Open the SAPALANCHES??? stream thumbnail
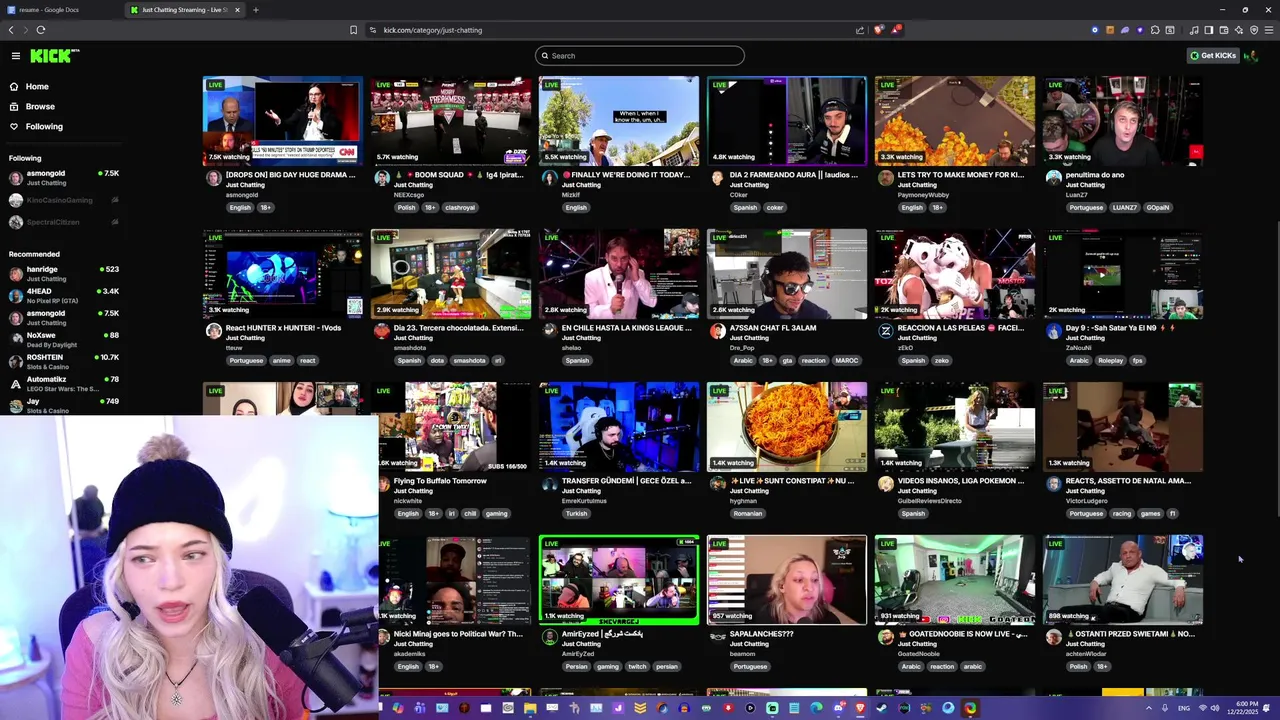The width and height of the screenshot is (1280, 720). [787, 580]
